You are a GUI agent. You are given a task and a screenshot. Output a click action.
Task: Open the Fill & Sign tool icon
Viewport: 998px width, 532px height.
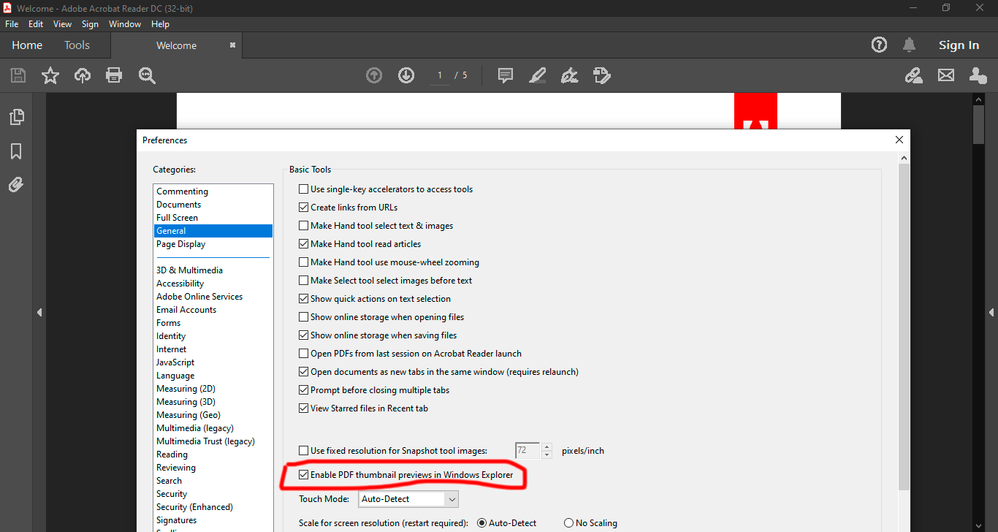(x=570, y=76)
